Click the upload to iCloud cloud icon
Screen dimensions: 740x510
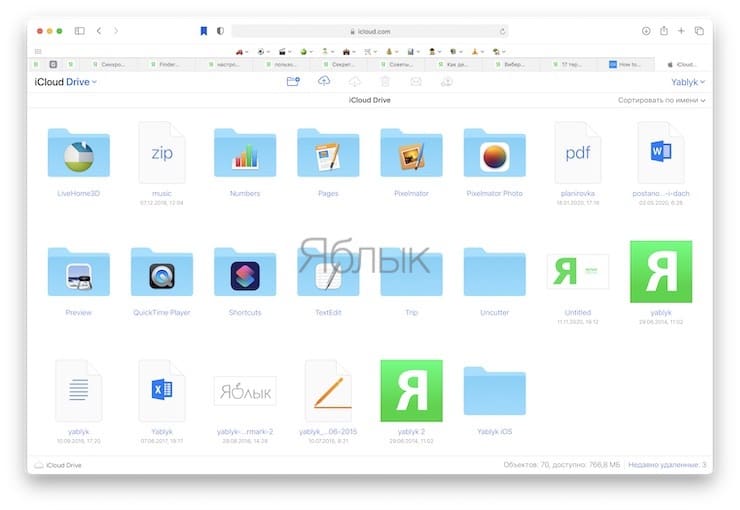pos(324,81)
